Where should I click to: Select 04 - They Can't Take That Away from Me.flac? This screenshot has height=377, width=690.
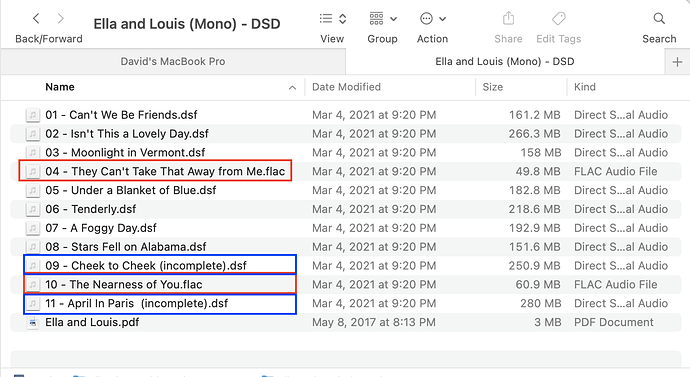pyautogui.click(x=165, y=172)
